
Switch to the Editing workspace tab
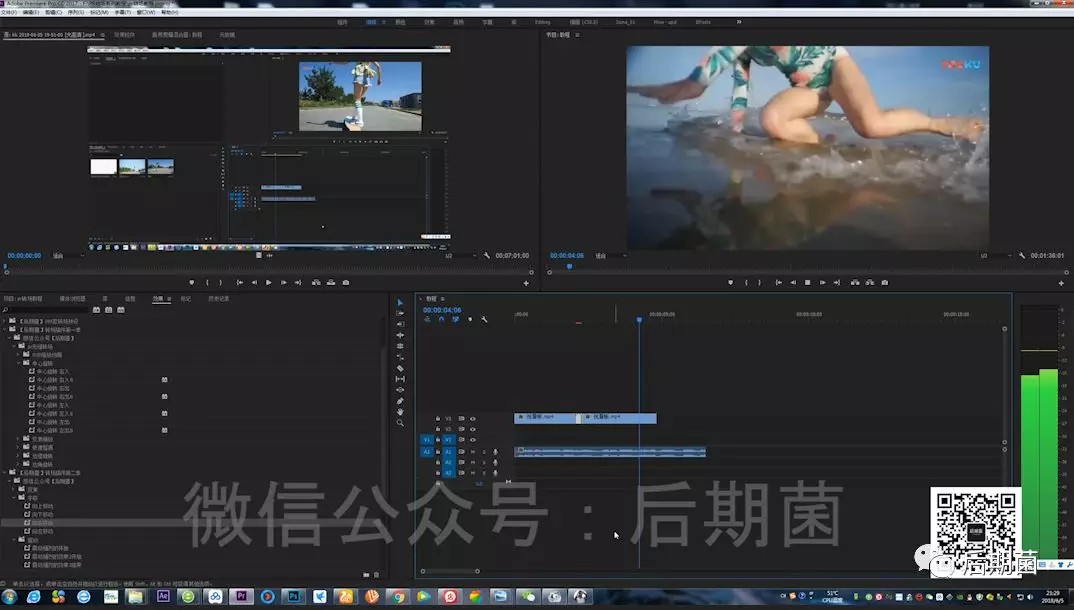pyautogui.click(x=542, y=21)
